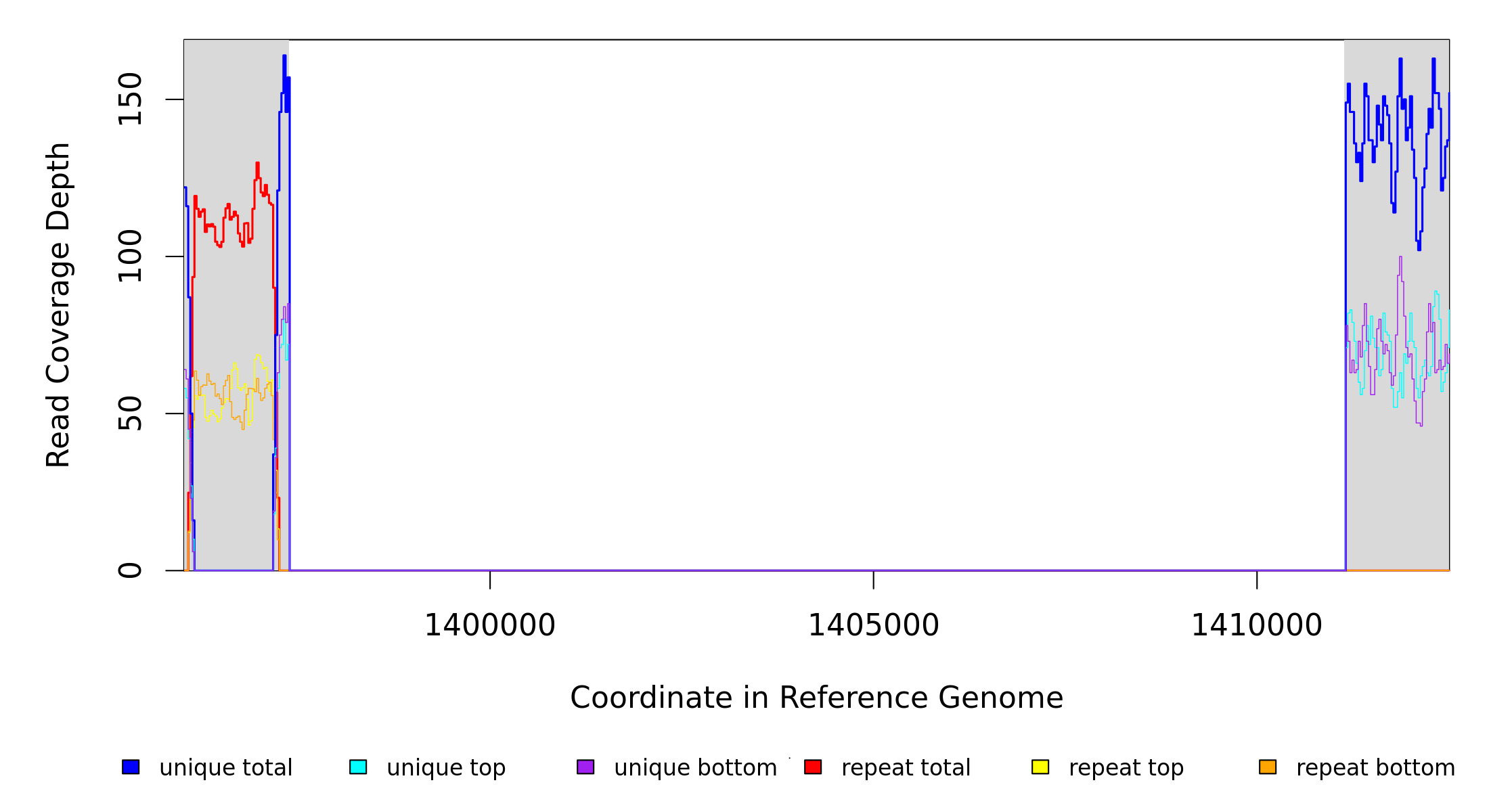Select the "unique total" legend label
The image size is (1489, 812).
[x=225, y=768]
